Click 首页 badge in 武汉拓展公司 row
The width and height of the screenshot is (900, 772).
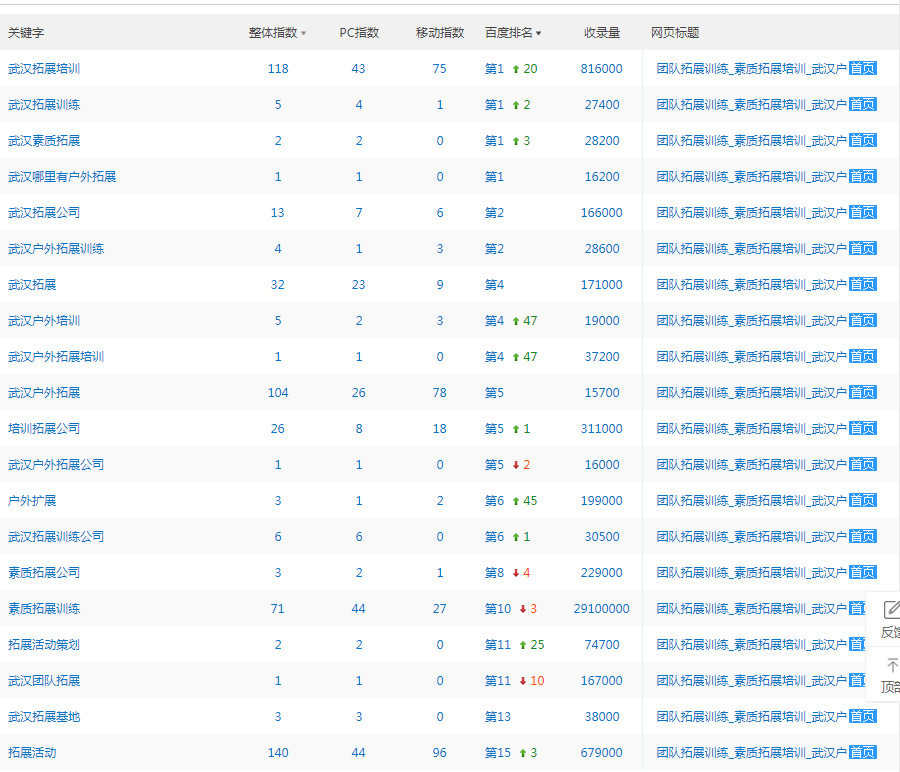[x=863, y=213]
